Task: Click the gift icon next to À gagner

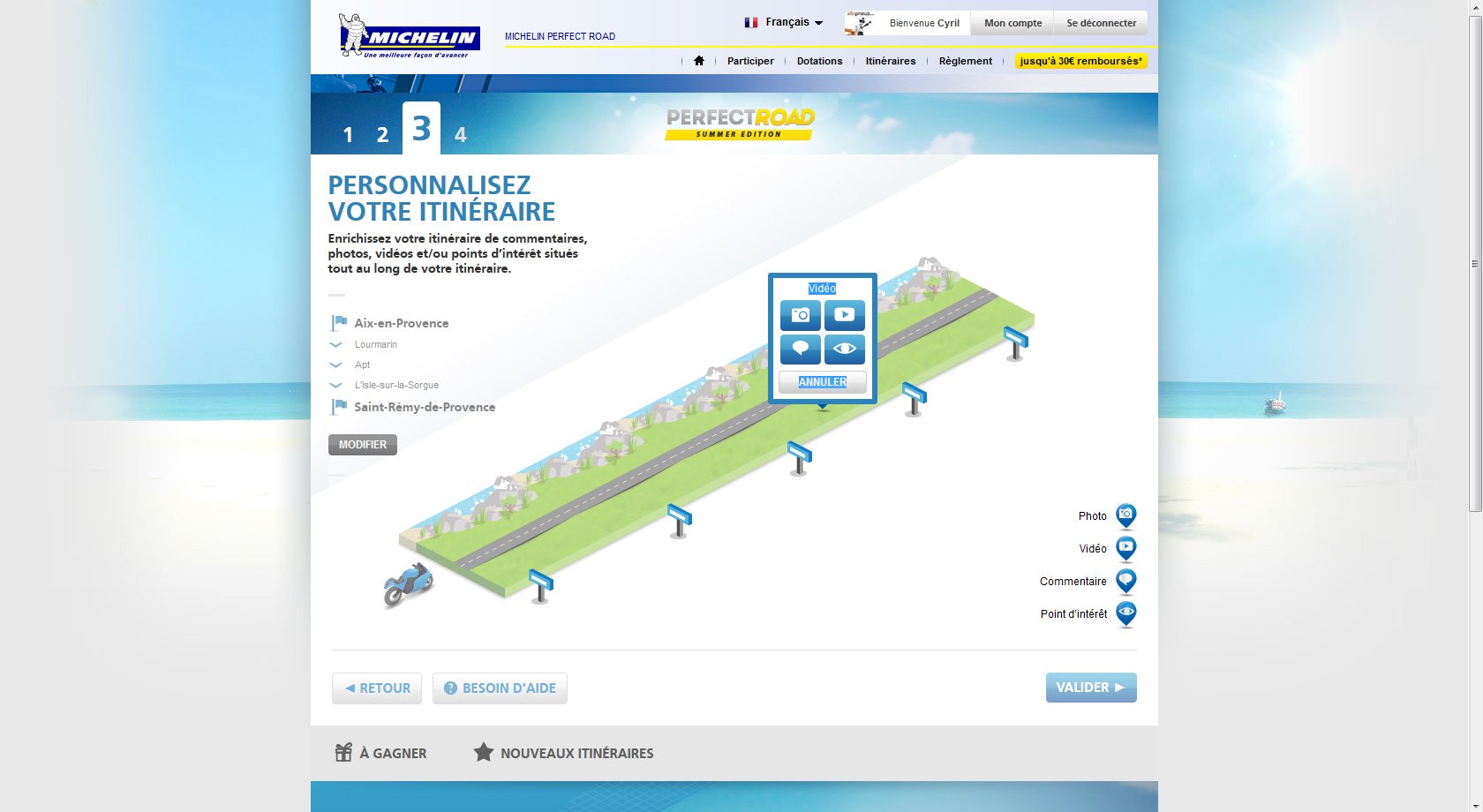Action: pos(343,752)
